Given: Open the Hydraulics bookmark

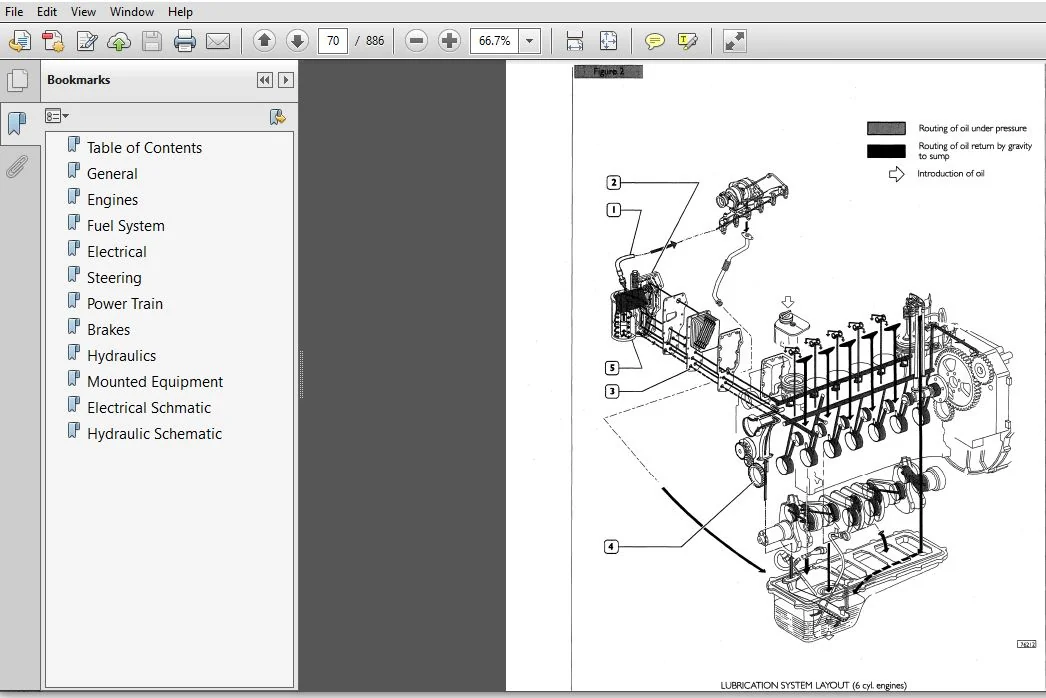Looking at the screenshot, I should click(121, 356).
